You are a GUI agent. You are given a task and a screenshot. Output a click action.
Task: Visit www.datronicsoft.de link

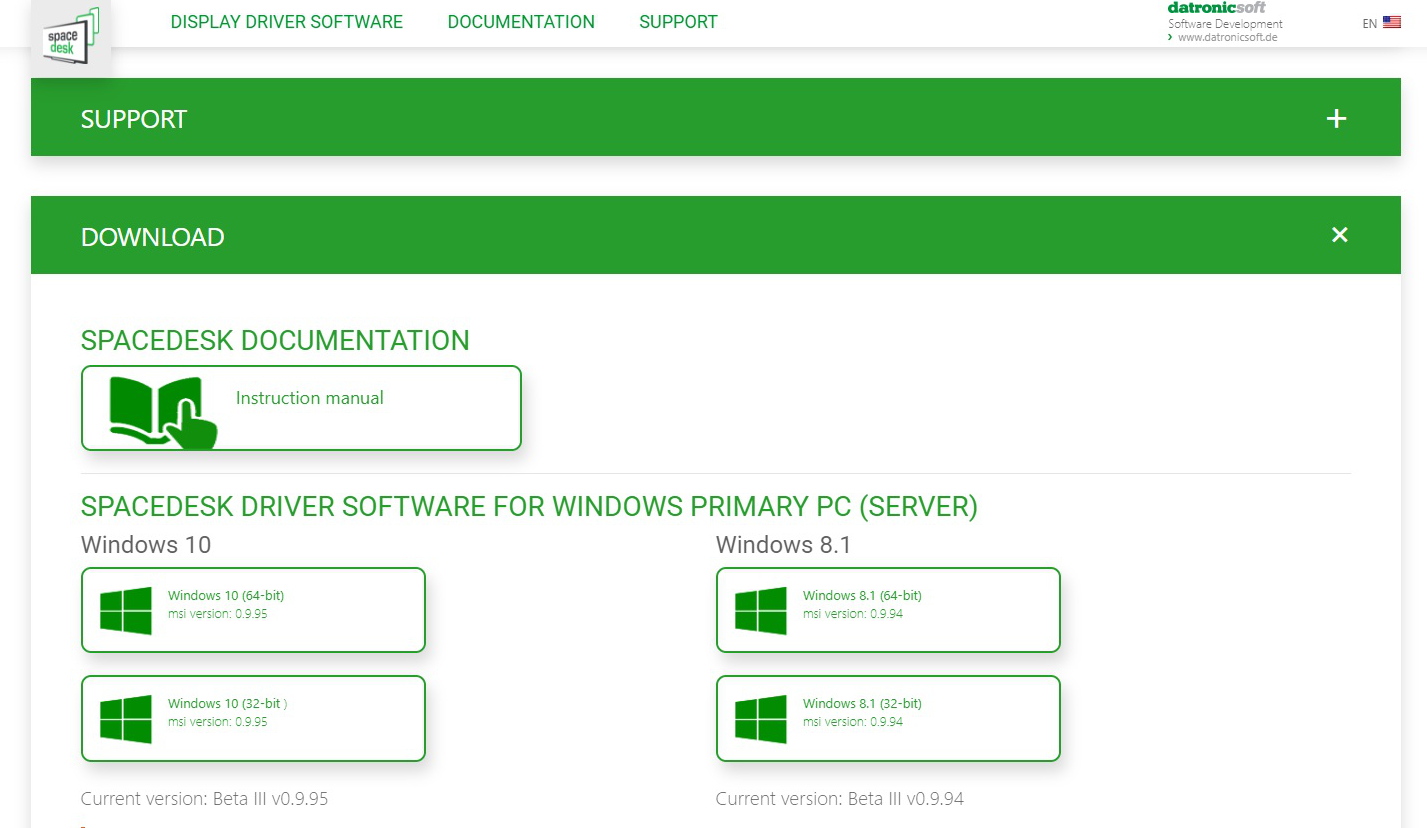pyautogui.click(x=1227, y=37)
